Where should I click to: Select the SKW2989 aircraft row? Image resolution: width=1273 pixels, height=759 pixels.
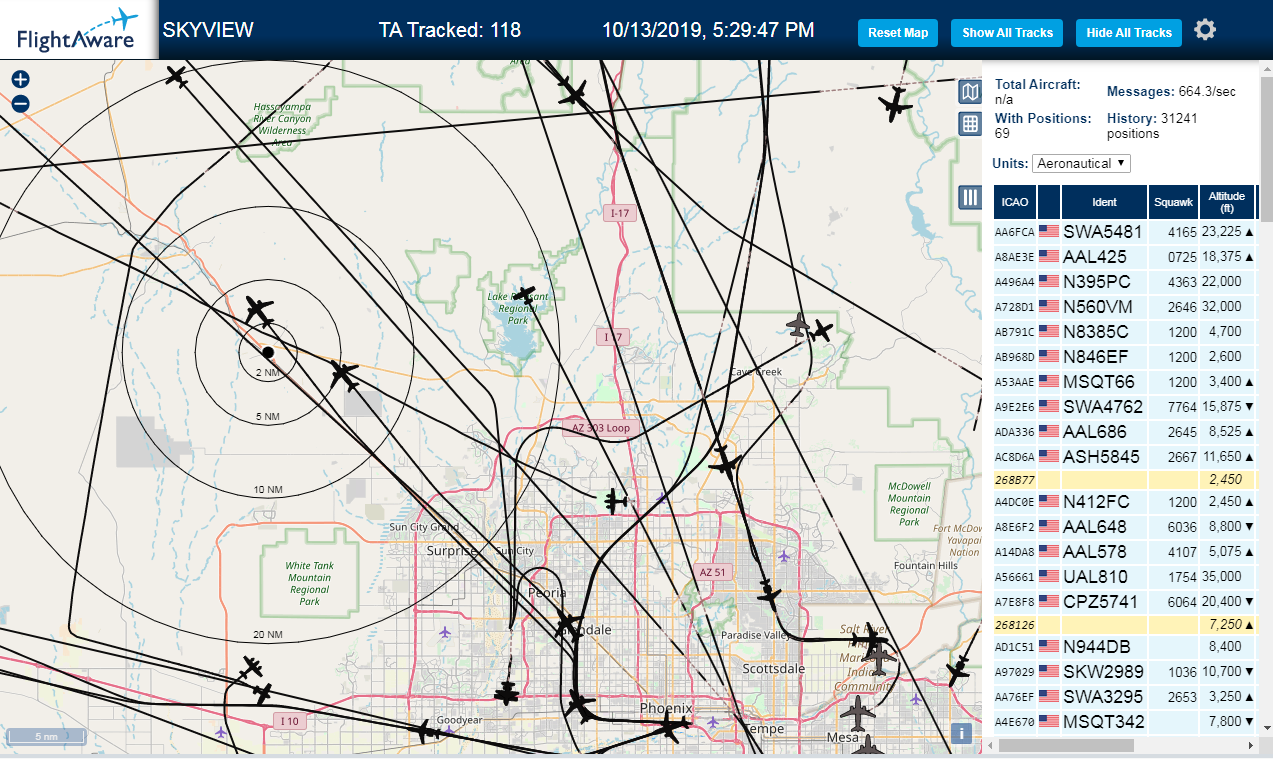[x=1125, y=671]
